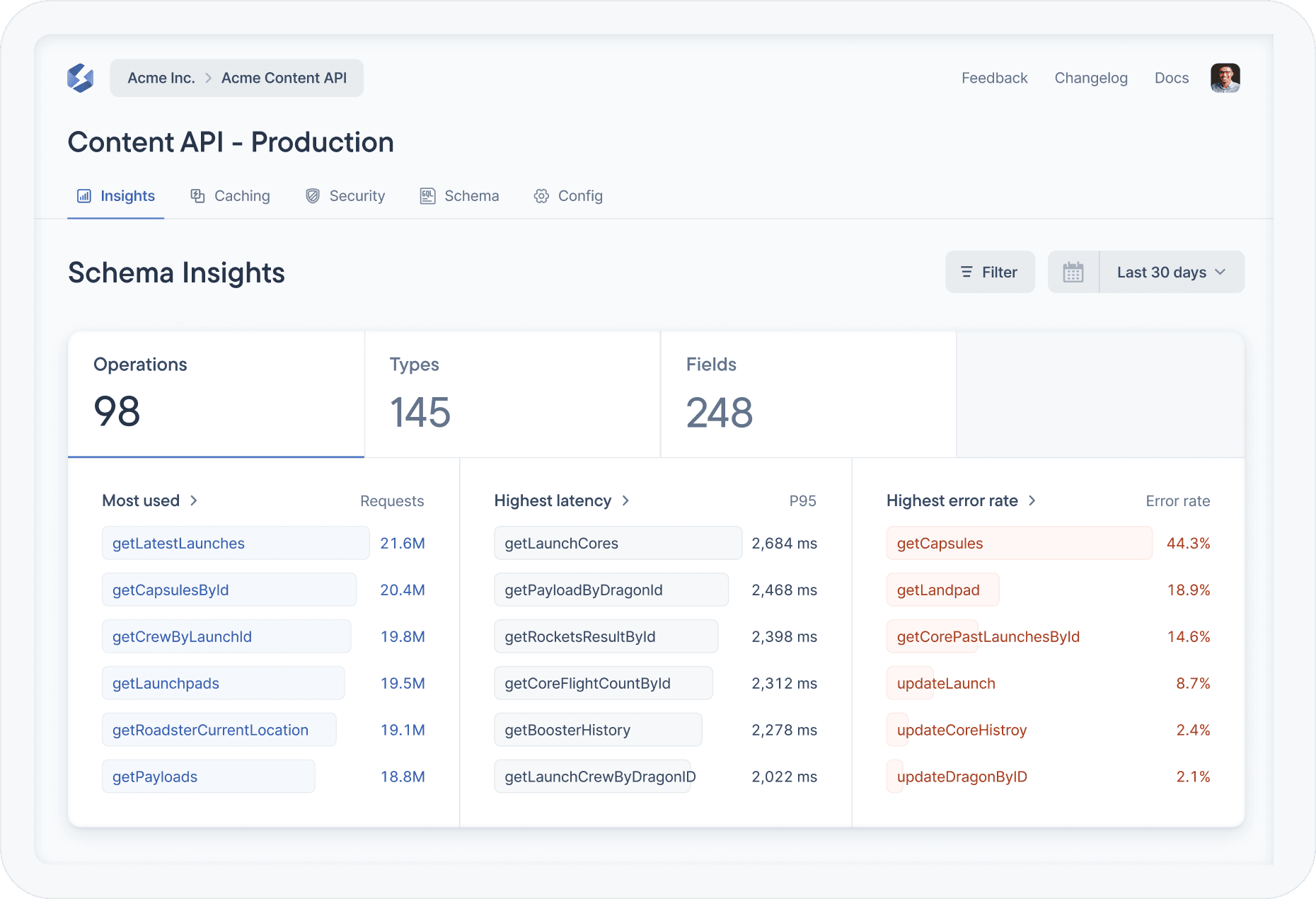Click the Caching layers icon
Image resolution: width=1316 pixels, height=899 pixels.
196,196
